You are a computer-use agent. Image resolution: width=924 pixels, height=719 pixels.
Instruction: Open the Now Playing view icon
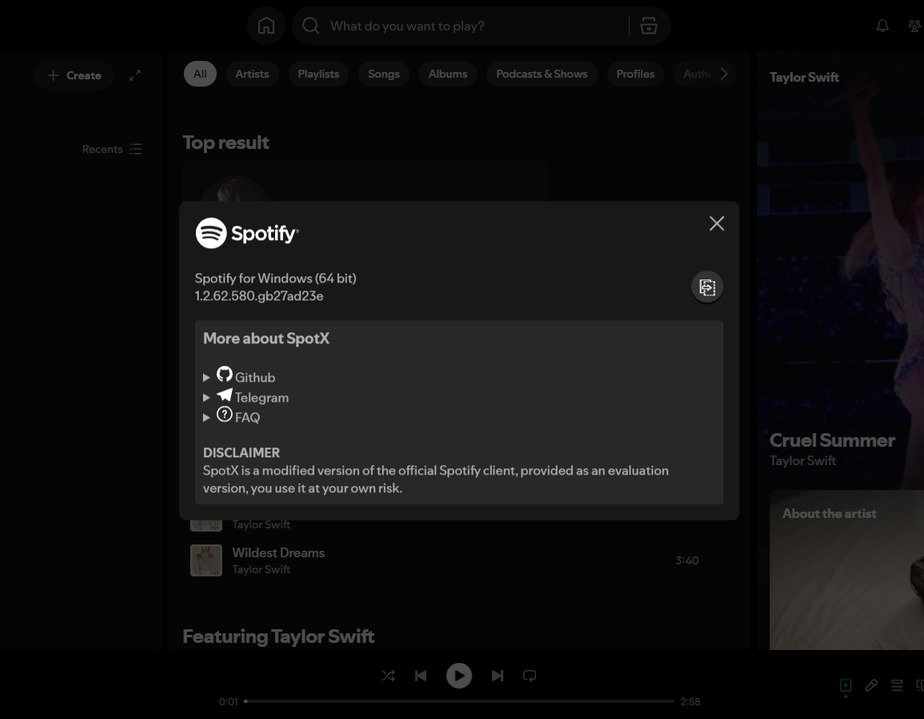(x=845, y=686)
